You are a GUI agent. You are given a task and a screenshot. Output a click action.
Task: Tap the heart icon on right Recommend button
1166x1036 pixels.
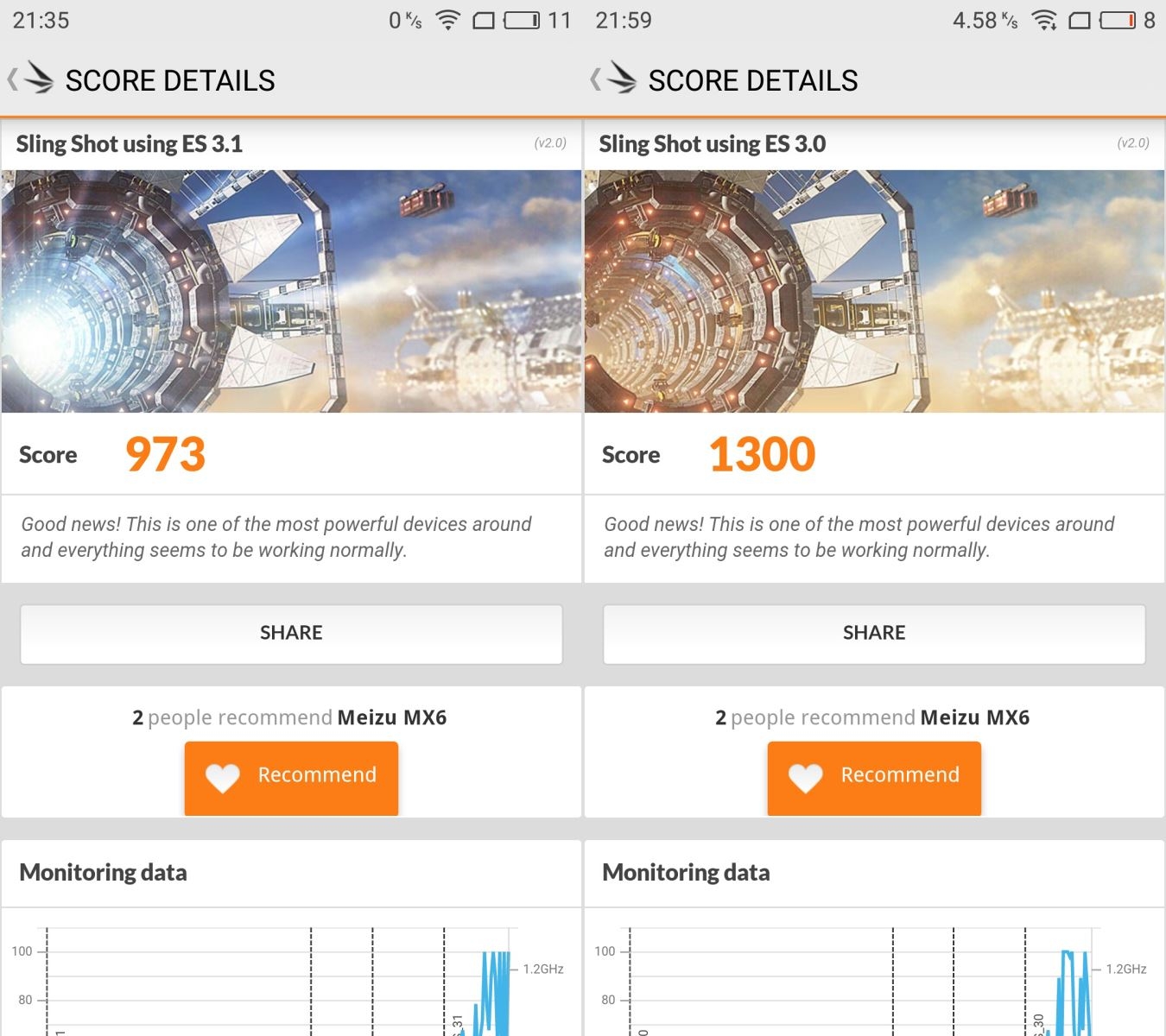pyautogui.click(x=805, y=778)
